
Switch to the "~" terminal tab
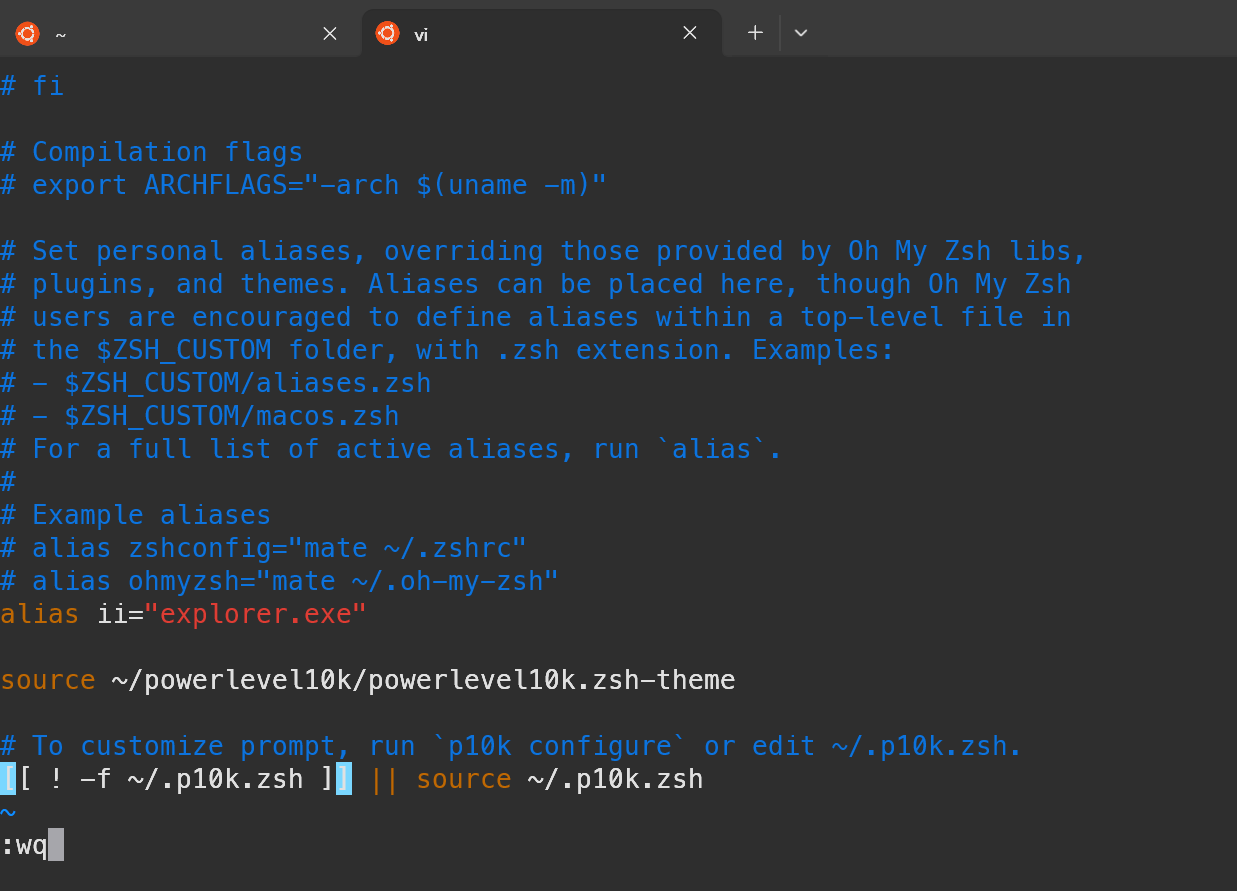178,33
